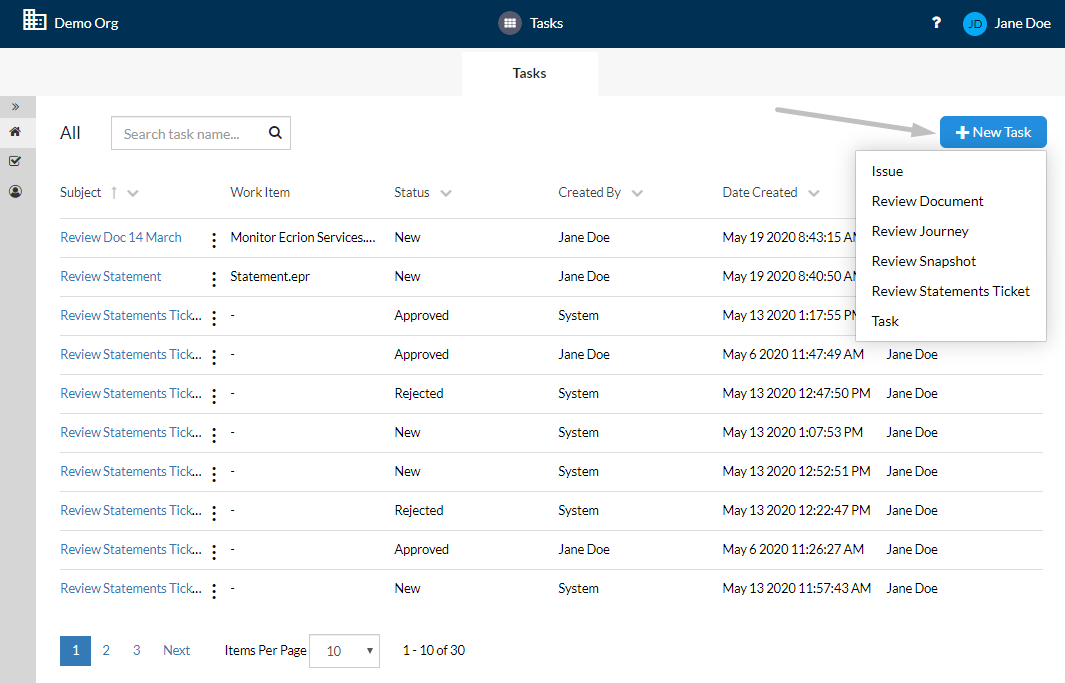Screen dimensions: 1065x683
Task: Select Review Journey menu entry
Action: 920,231
